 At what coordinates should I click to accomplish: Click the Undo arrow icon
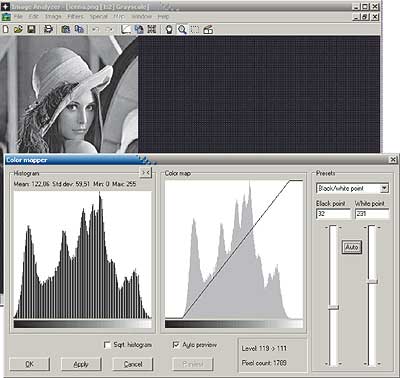pos(96,29)
